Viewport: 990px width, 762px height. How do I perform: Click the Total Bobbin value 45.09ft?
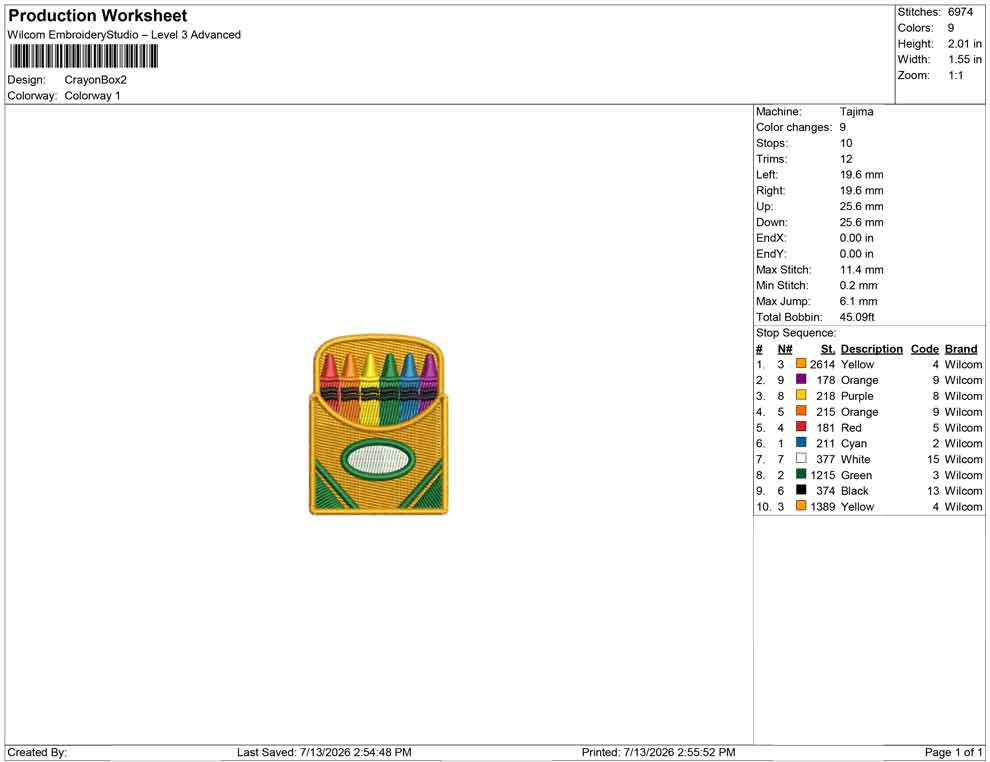[857, 317]
